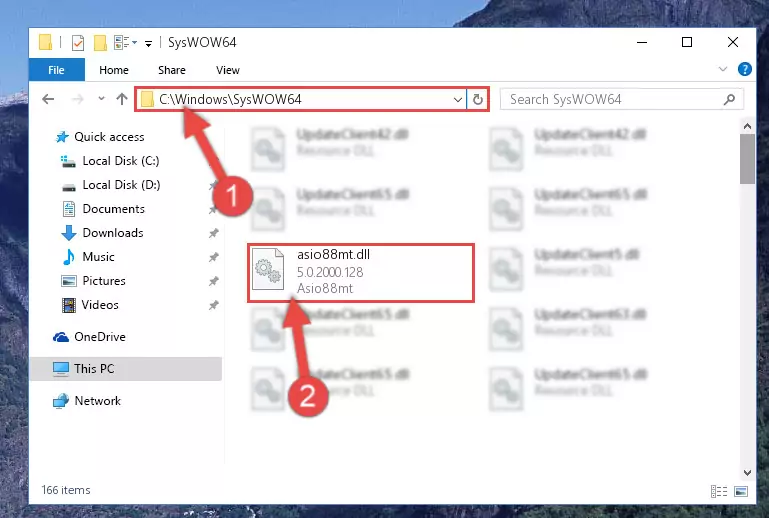
Task: Open the Share ribbon tab
Action: (172, 70)
